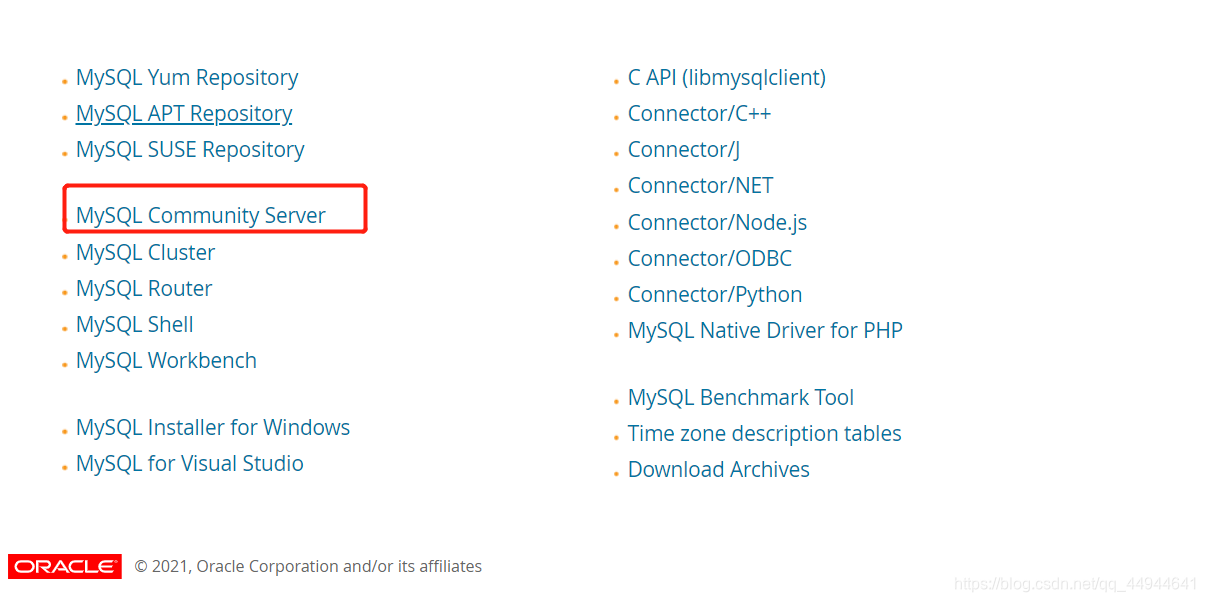Open the MySQL Workbench link
Image resolution: width=1205 pixels, height=602 pixels.
(166, 361)
